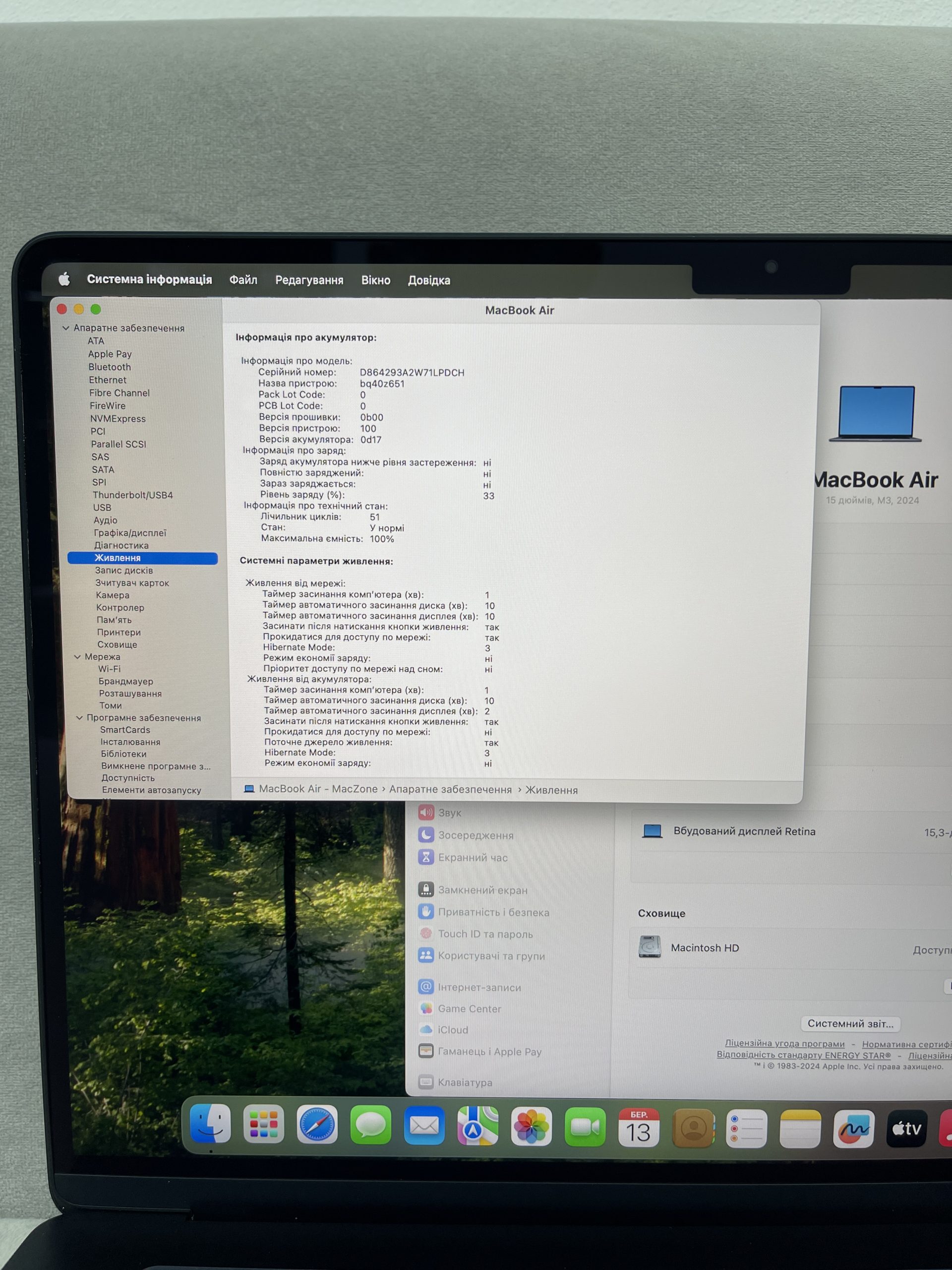Select Живлення highlighted sidebar row

(142, 558)
